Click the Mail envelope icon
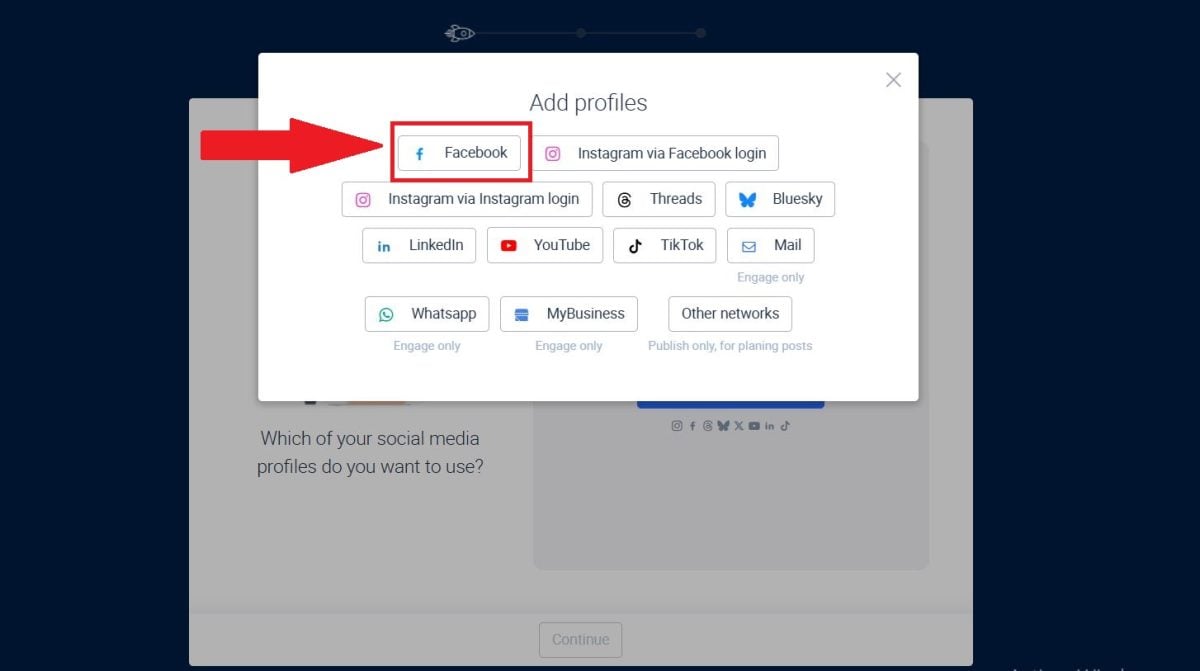Viewport: 1200px width, 671px height. click(x=749, y=246)
